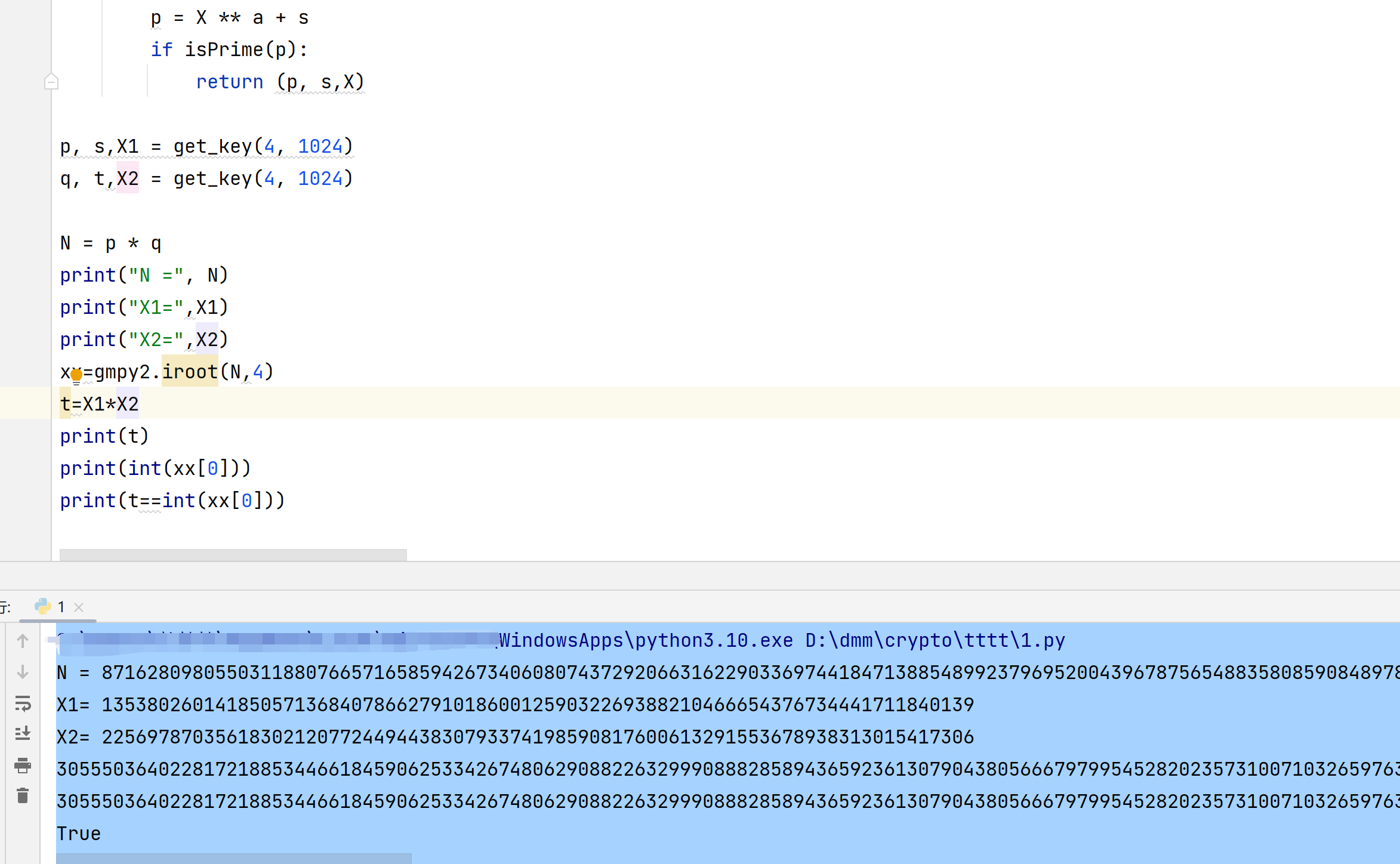
Task: Click the up arrow in run toolbar
Action: [x=23, y=641]
